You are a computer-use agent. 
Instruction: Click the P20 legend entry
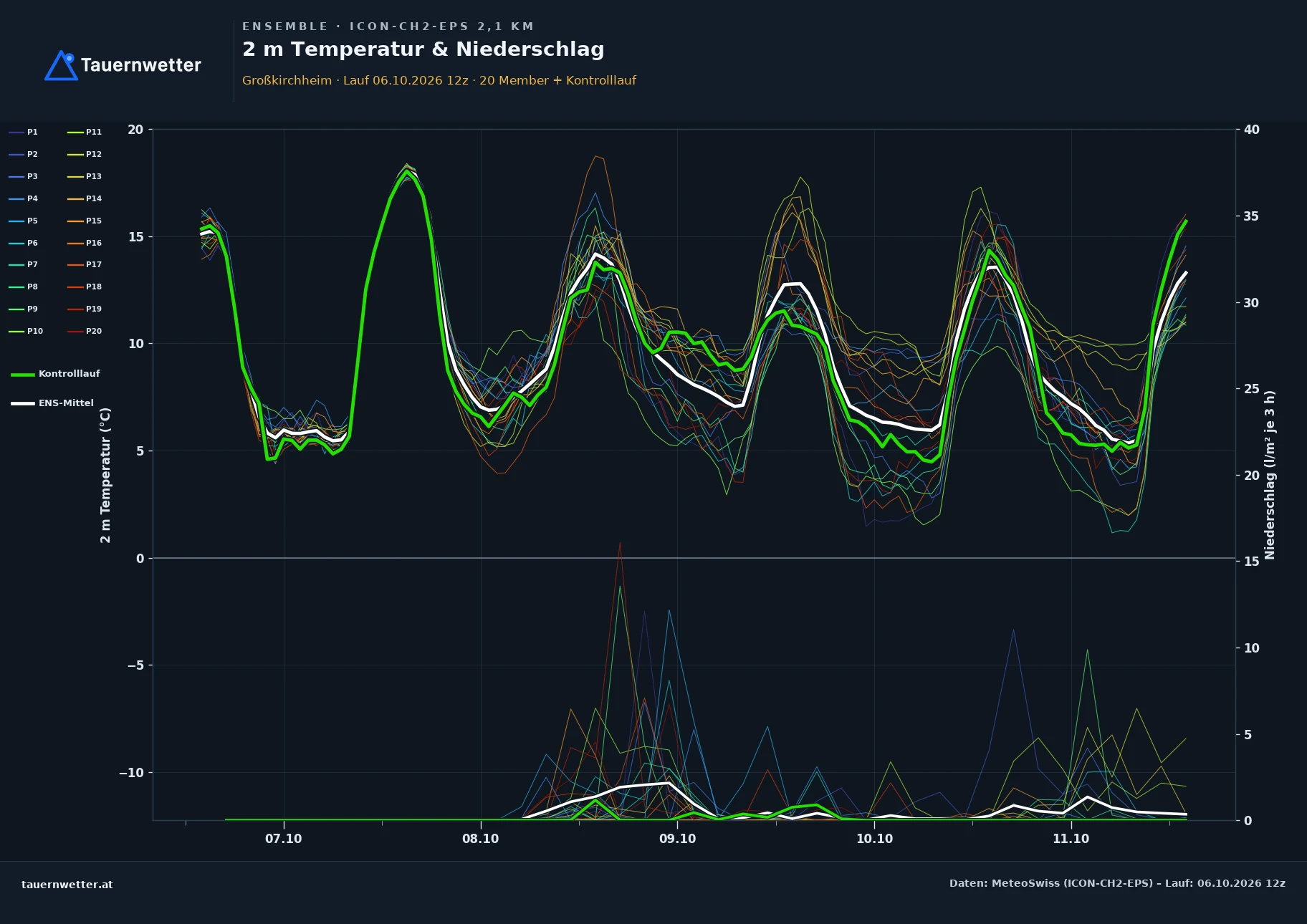pos(85,331)
